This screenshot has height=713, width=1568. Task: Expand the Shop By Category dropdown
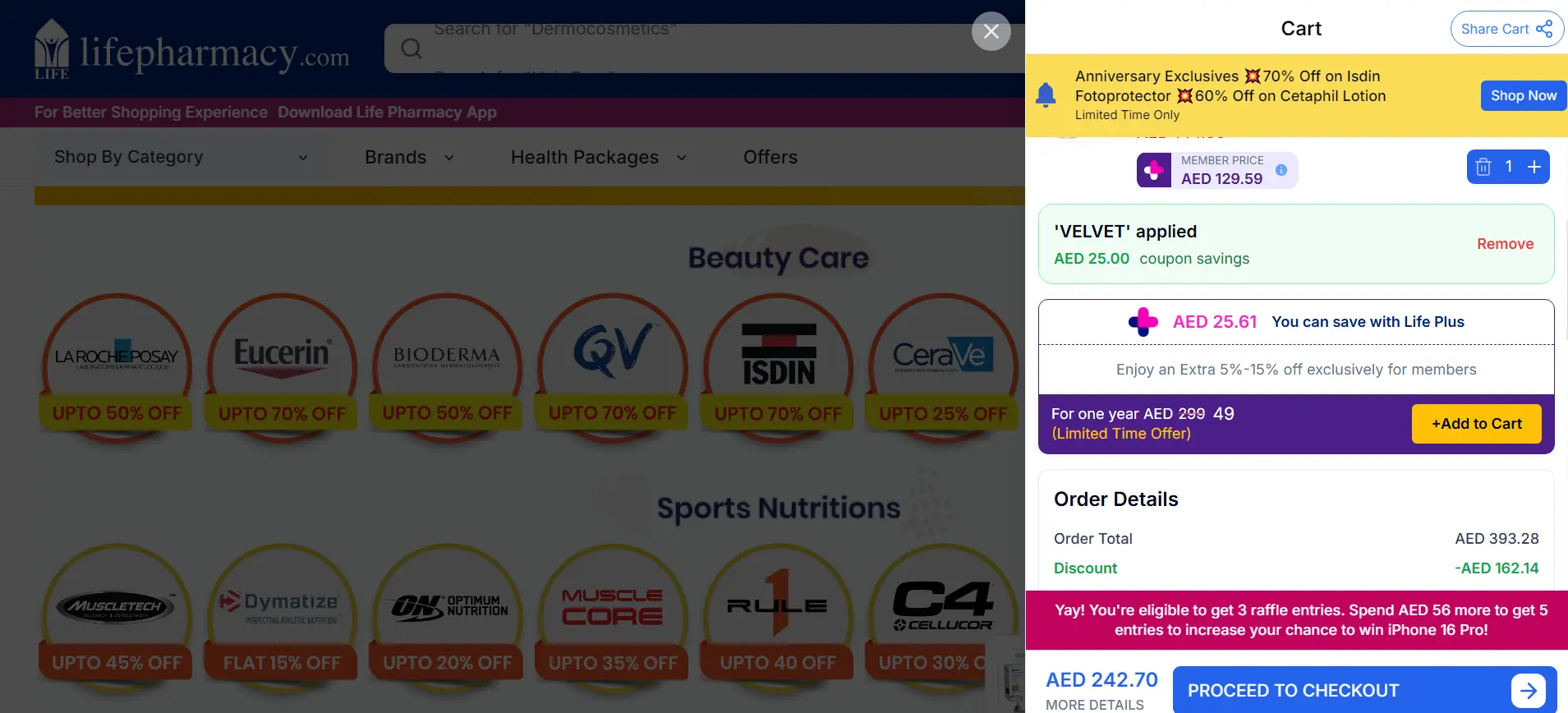(181, 157)
